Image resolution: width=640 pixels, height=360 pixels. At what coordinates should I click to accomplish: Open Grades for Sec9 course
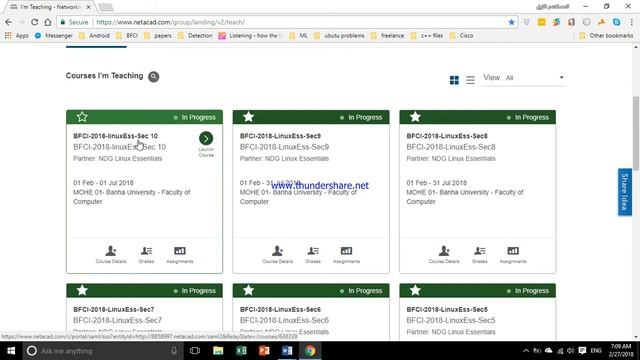(x=313, y=254)
